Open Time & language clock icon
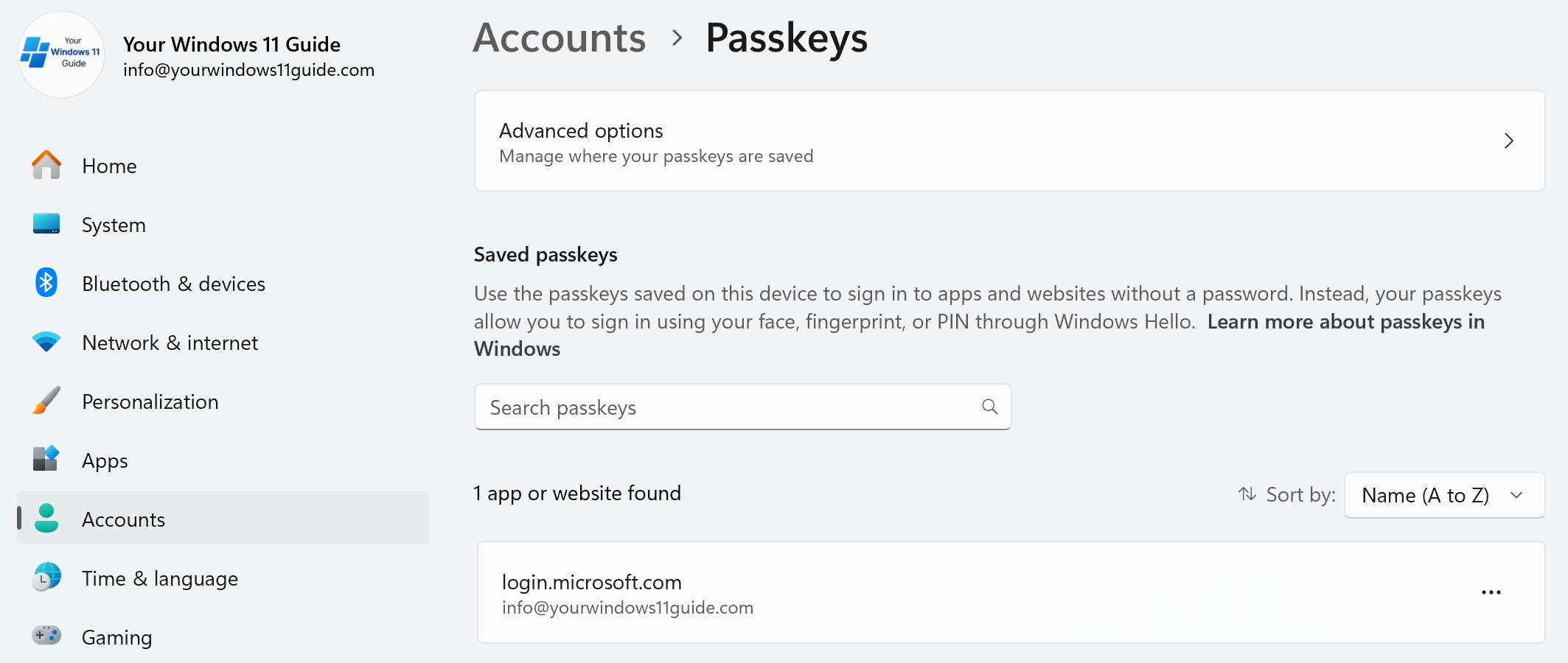The image size is (1568, 663). tap(46, 578)
